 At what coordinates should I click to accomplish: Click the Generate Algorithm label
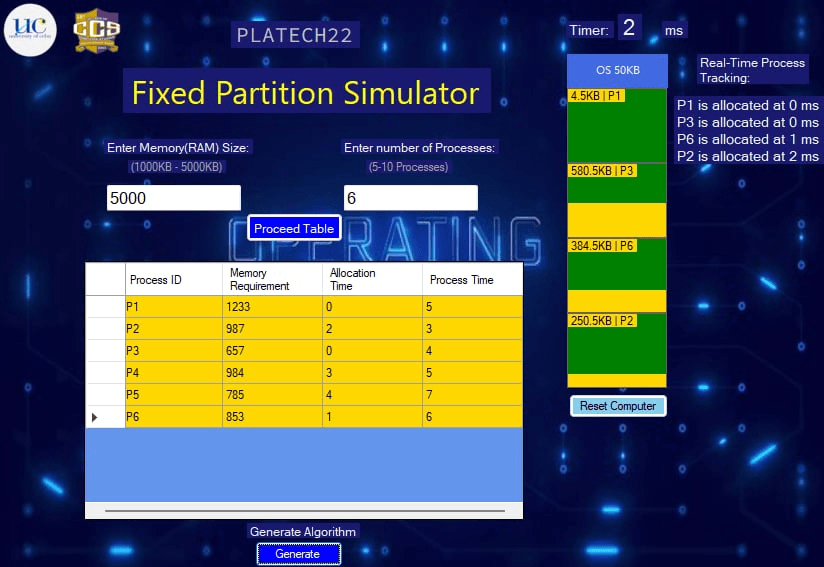(303, 532)
